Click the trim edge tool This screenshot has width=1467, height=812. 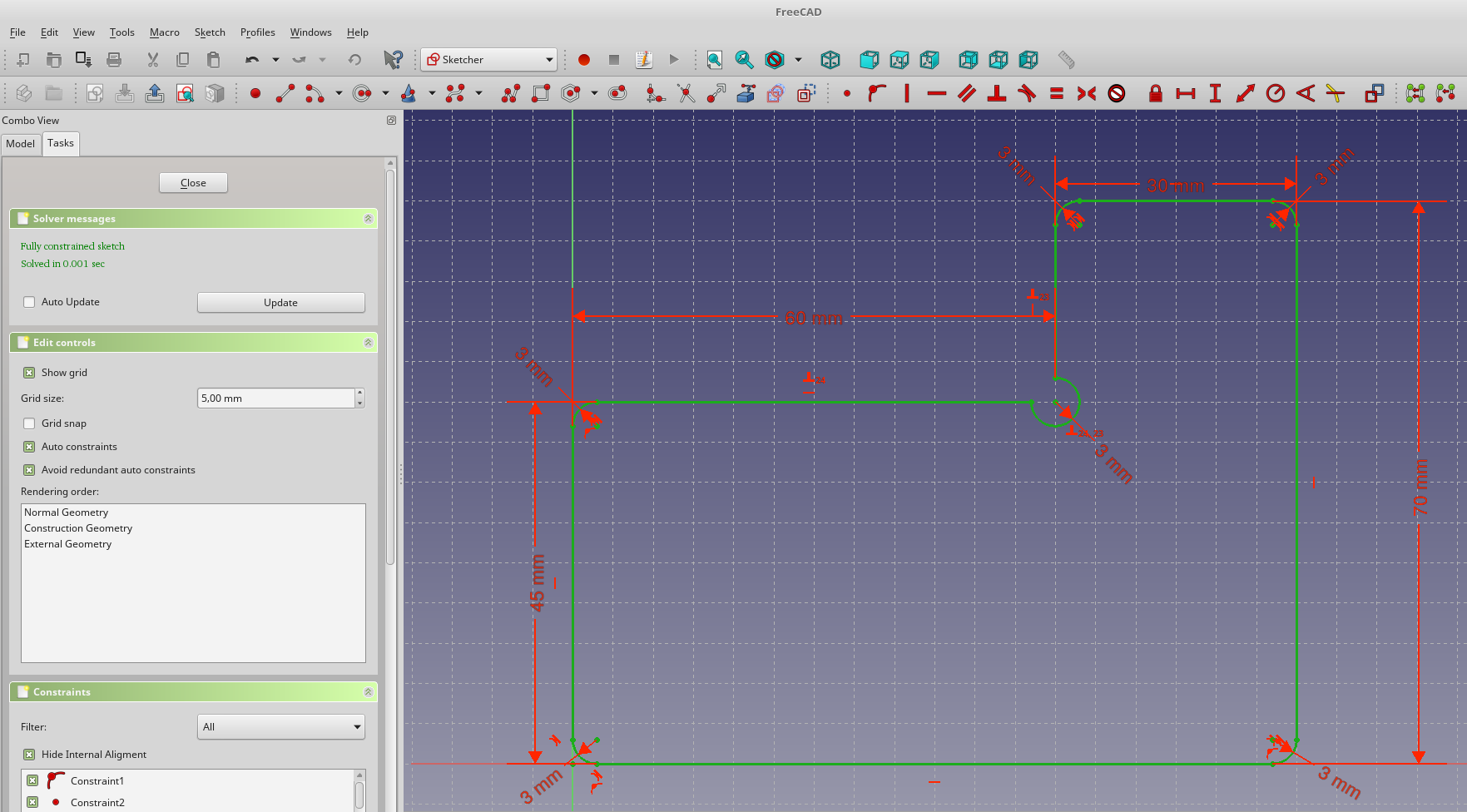(686, 93)
